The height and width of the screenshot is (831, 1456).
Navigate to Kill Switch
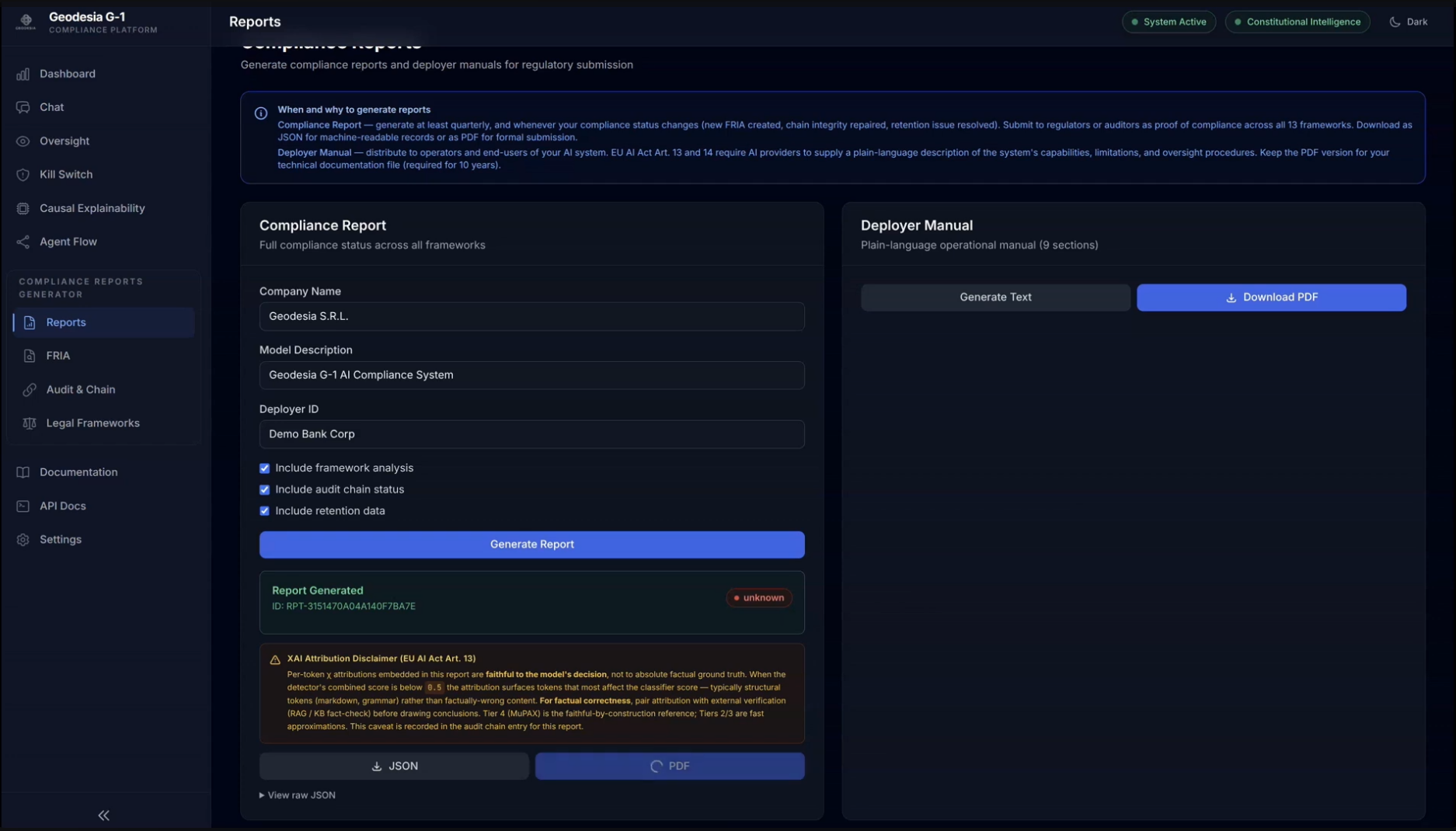(104, 175)
